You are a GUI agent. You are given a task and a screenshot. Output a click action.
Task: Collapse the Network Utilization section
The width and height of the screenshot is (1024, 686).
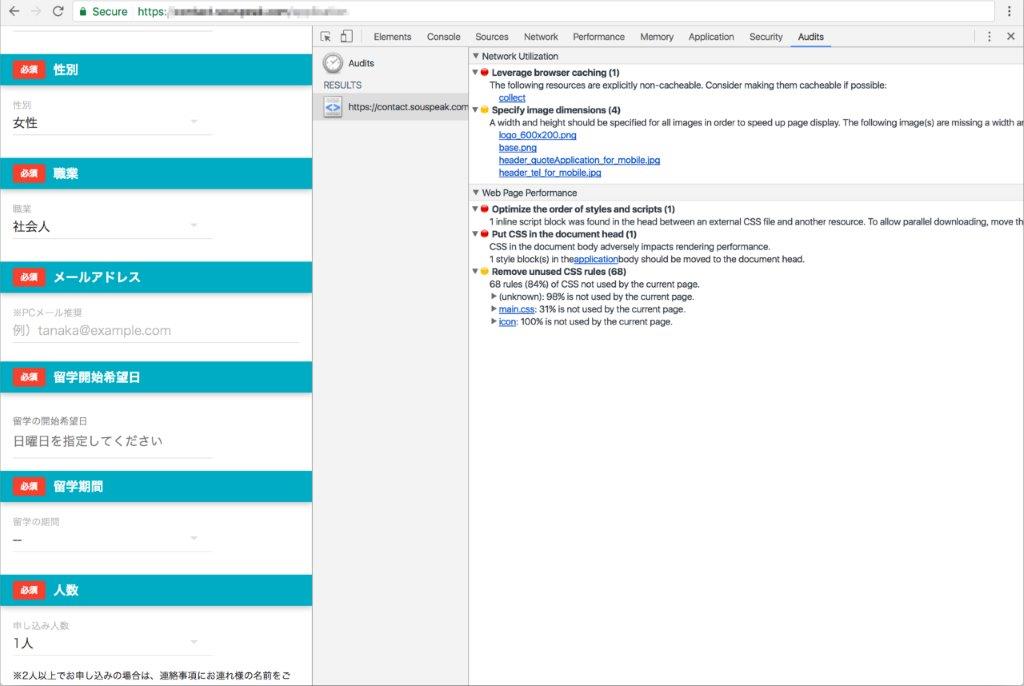[475, 56]
